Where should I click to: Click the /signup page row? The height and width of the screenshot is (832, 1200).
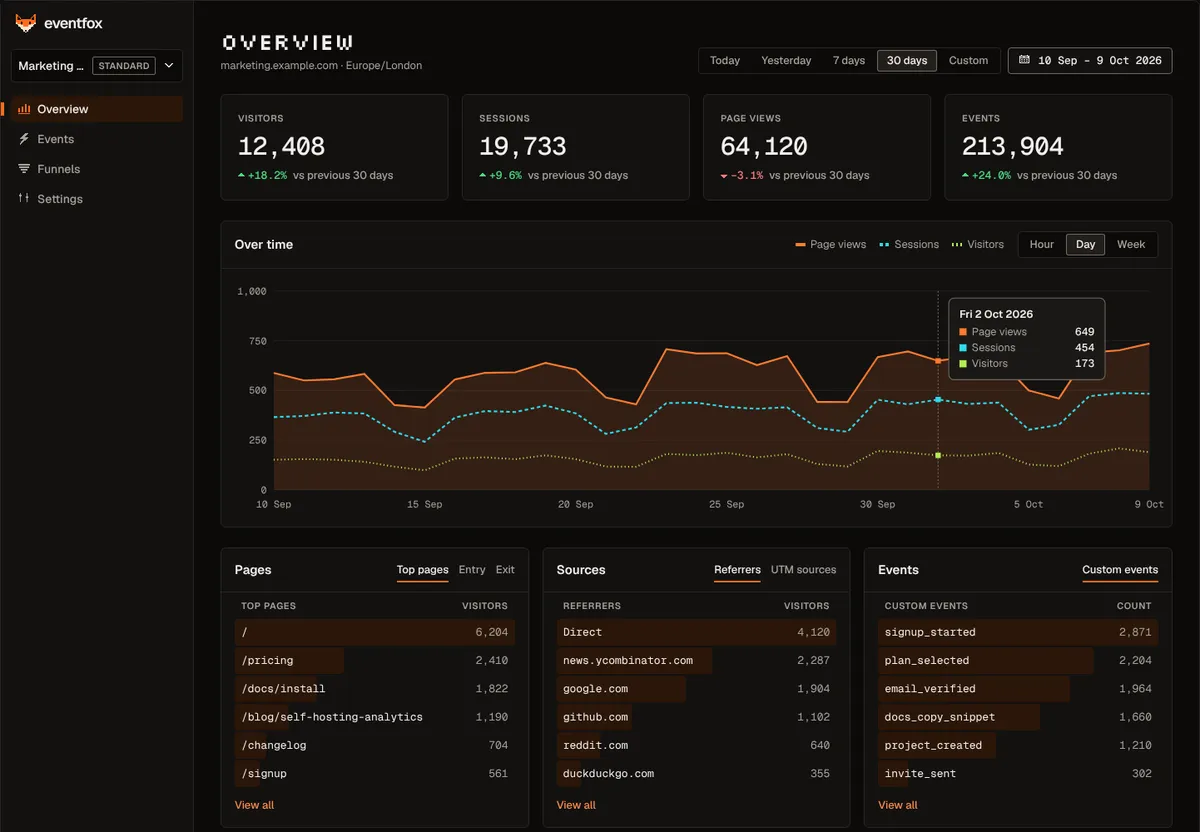(375, 773)
